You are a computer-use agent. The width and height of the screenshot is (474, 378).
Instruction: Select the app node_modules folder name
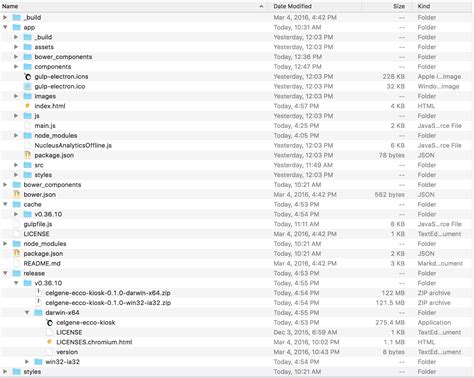pos(56,136)
